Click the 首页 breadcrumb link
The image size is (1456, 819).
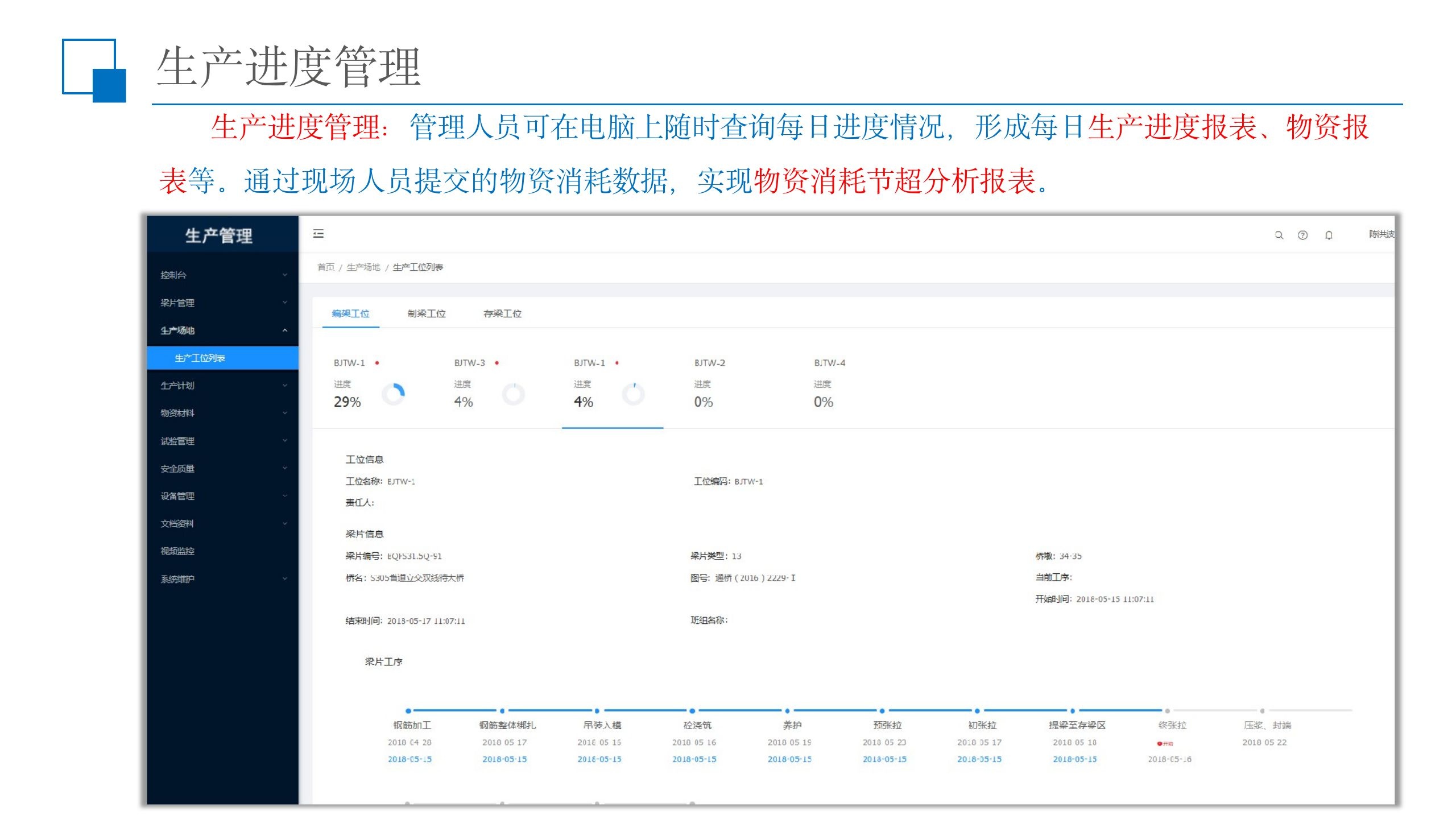coord(326,267)
